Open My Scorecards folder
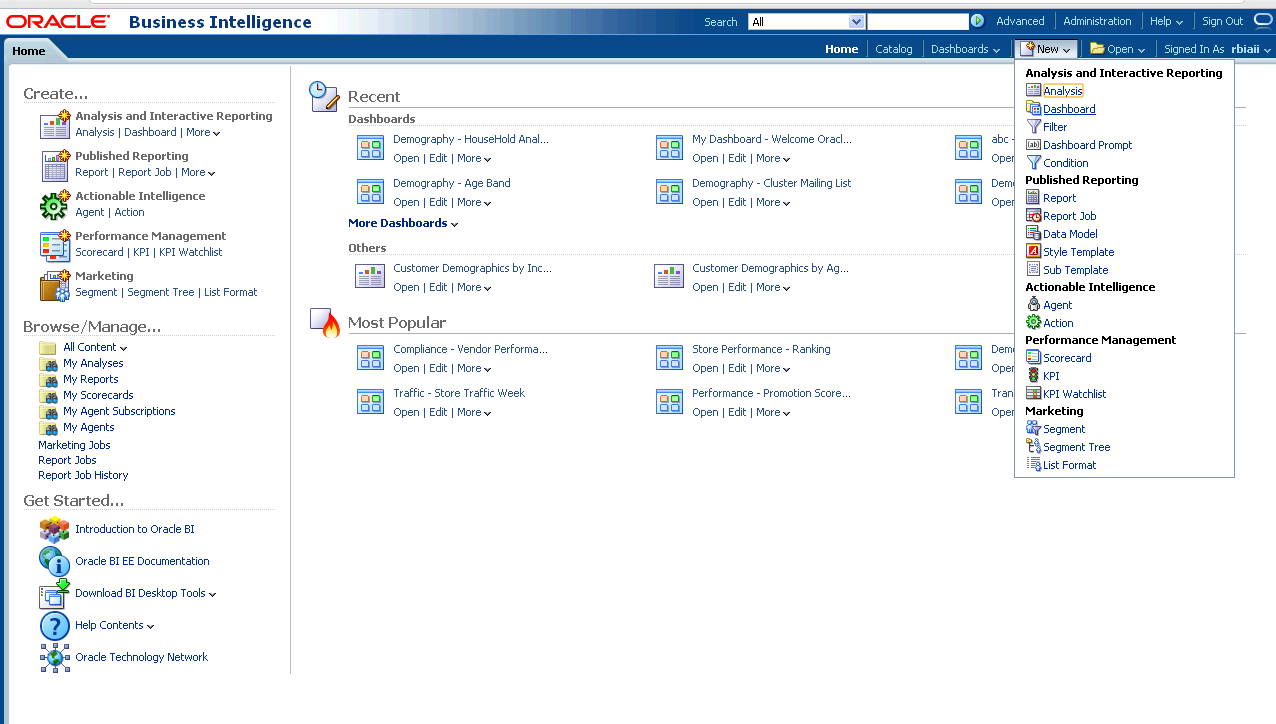The image size is (1276, 724). (98, 395)
